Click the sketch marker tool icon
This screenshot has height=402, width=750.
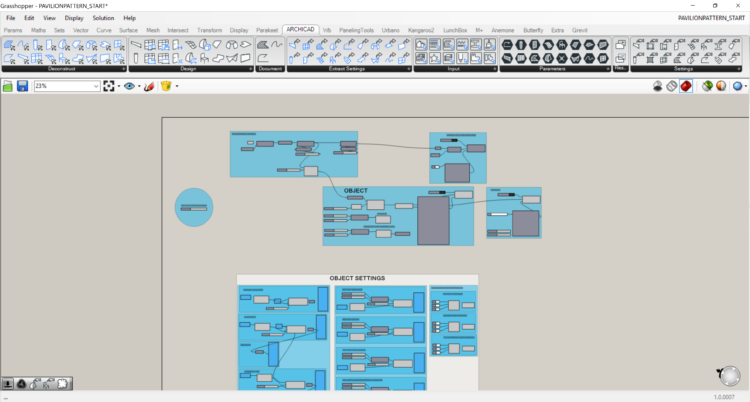coord(149,87)
